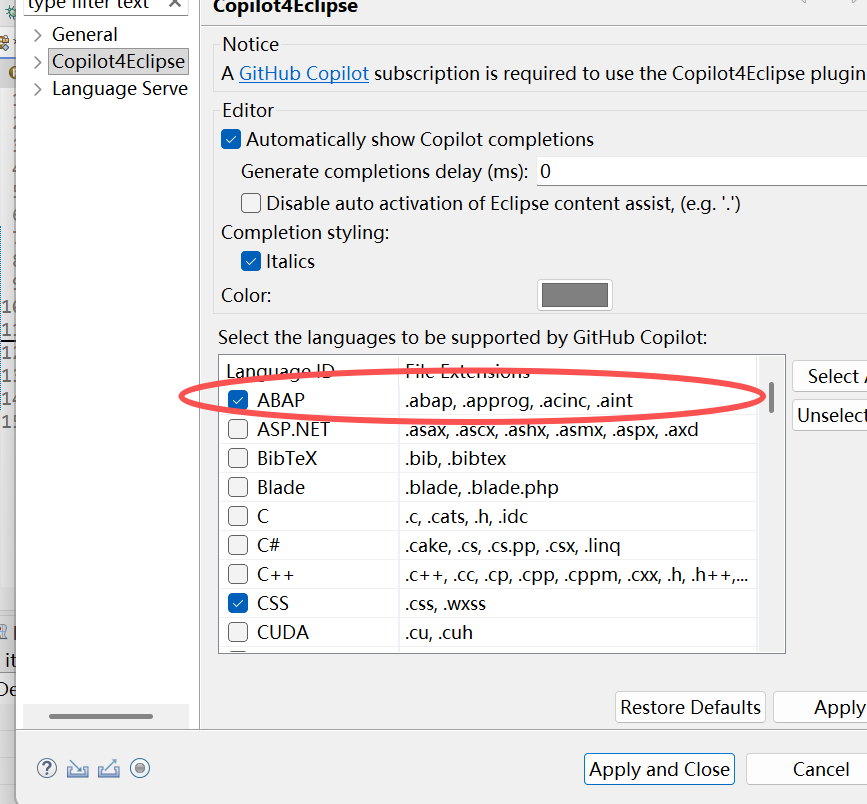867x804 pixels.
Task: Uncheck the ABAP language checkbox
Action: point(238,400)
